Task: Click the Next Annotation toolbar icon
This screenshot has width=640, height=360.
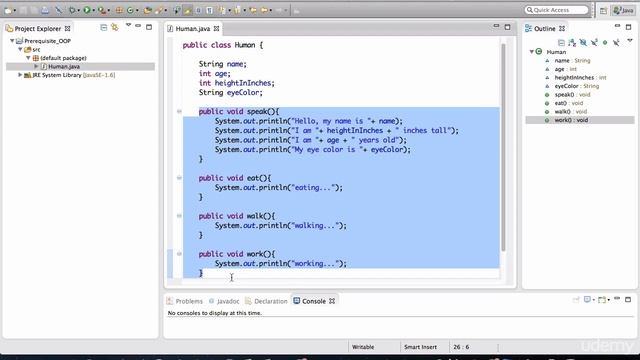Action: click(222, 10)
